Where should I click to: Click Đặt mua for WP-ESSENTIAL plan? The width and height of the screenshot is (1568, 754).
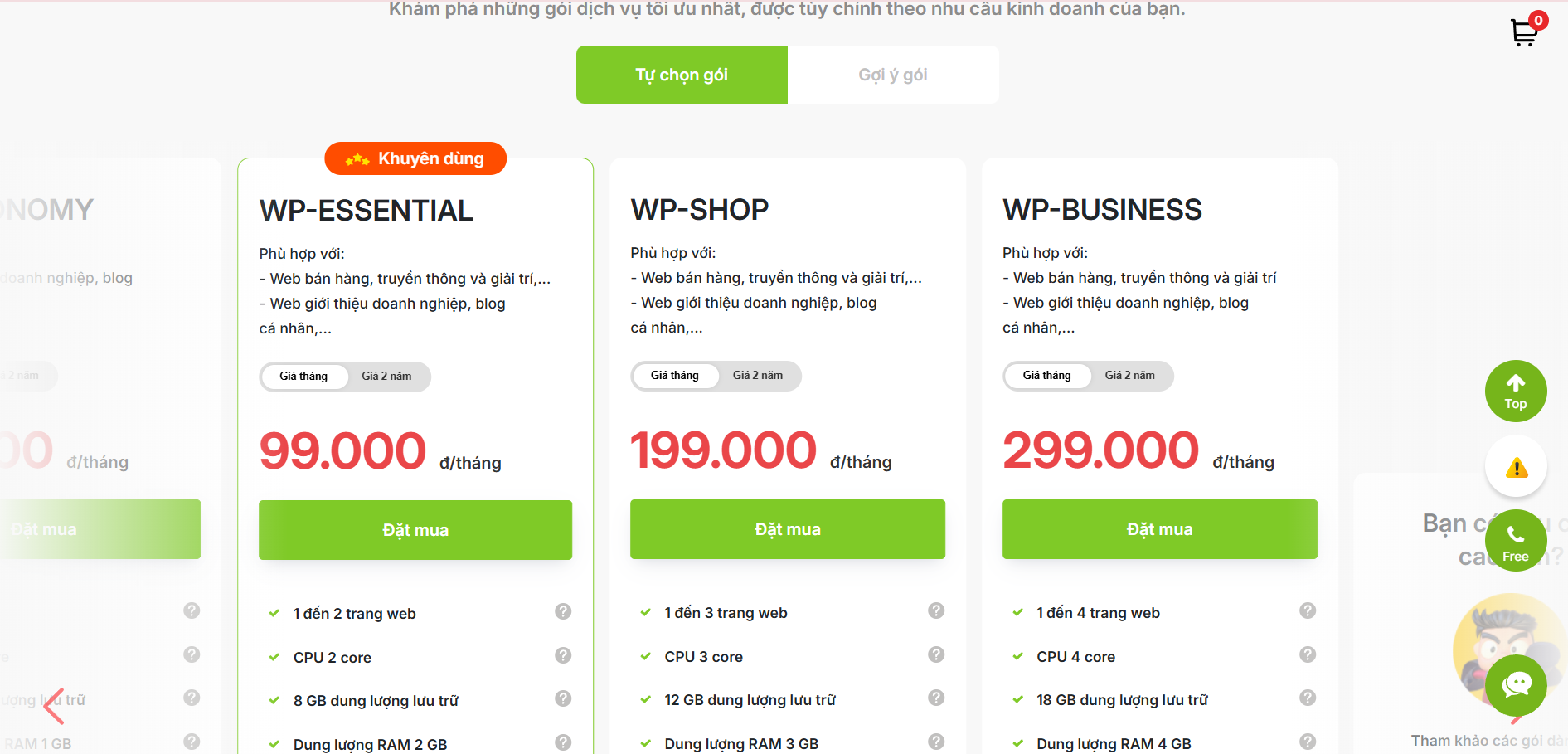coord(415,530)
